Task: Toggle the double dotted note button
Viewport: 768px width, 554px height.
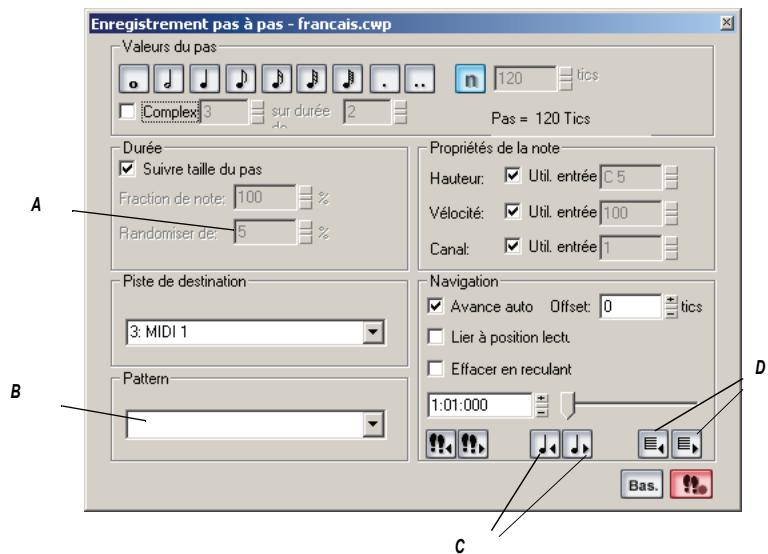Action: (420, 79)
